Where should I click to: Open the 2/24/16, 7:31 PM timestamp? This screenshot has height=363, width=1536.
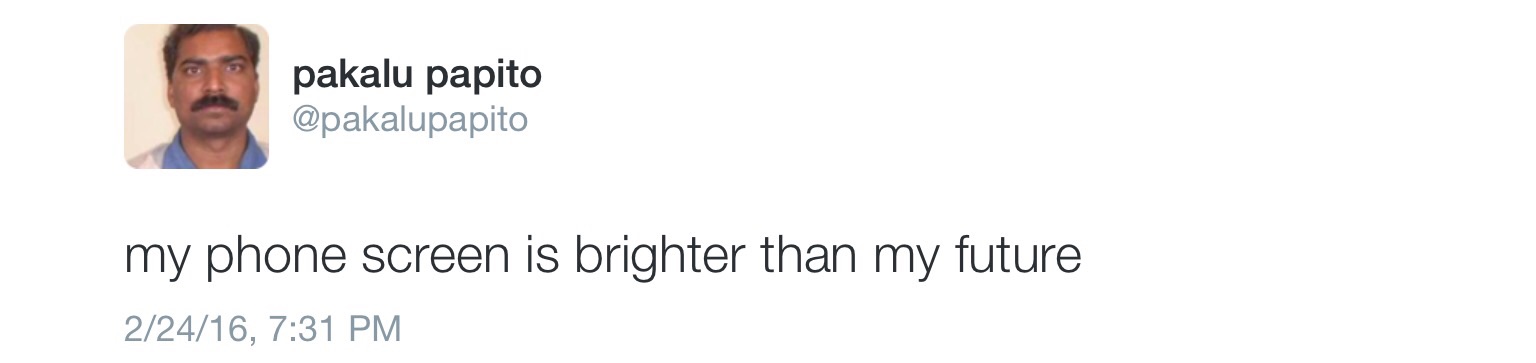coord(263,328)
